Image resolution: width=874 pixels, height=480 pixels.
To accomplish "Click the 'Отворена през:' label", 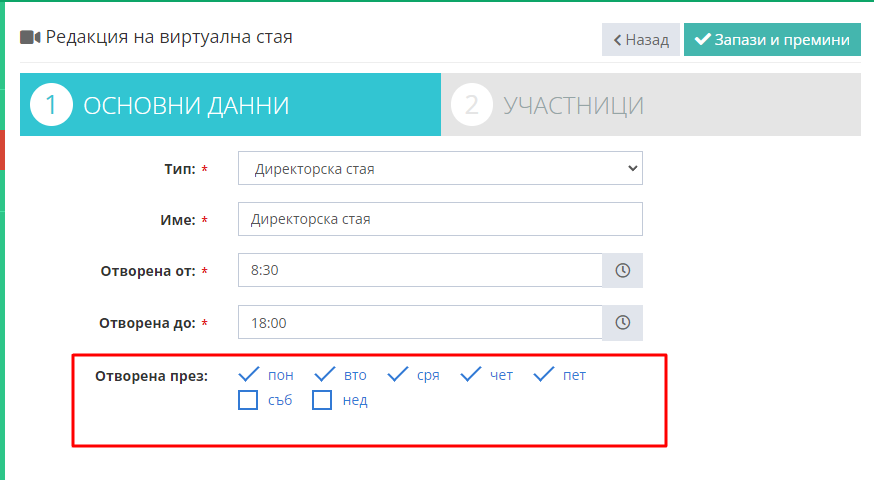I will (152, 376).
